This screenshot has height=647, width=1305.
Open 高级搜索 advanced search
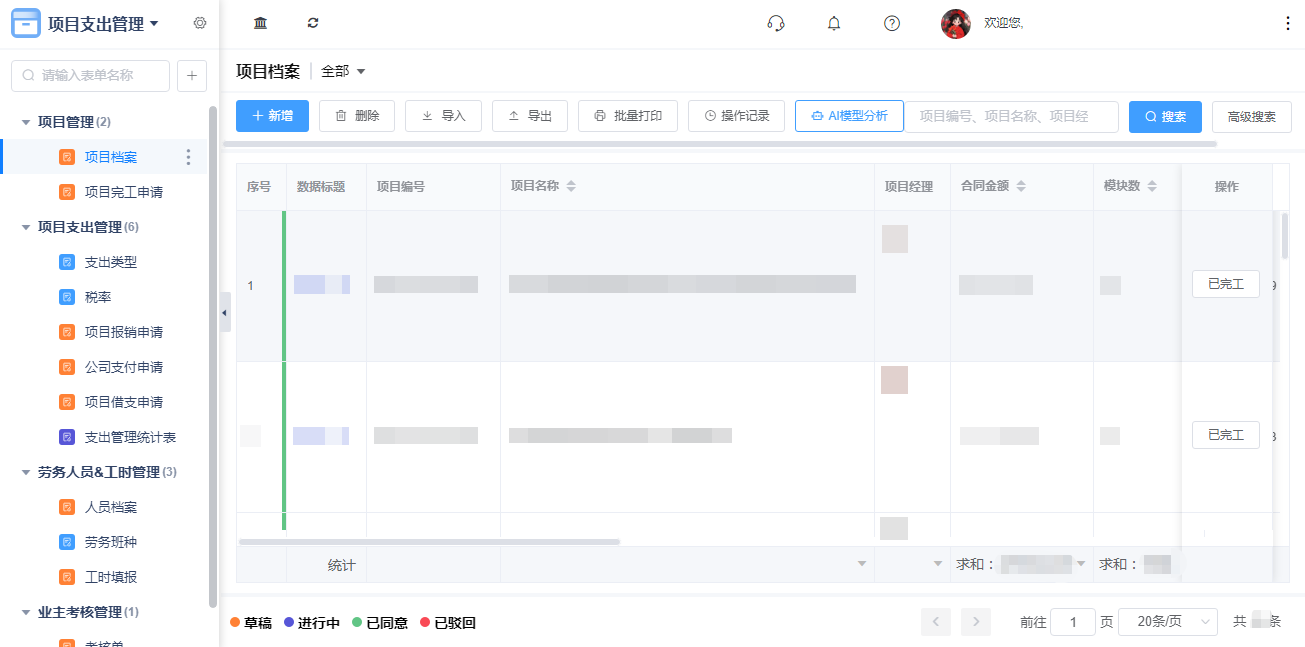[x=1252, y=117]
